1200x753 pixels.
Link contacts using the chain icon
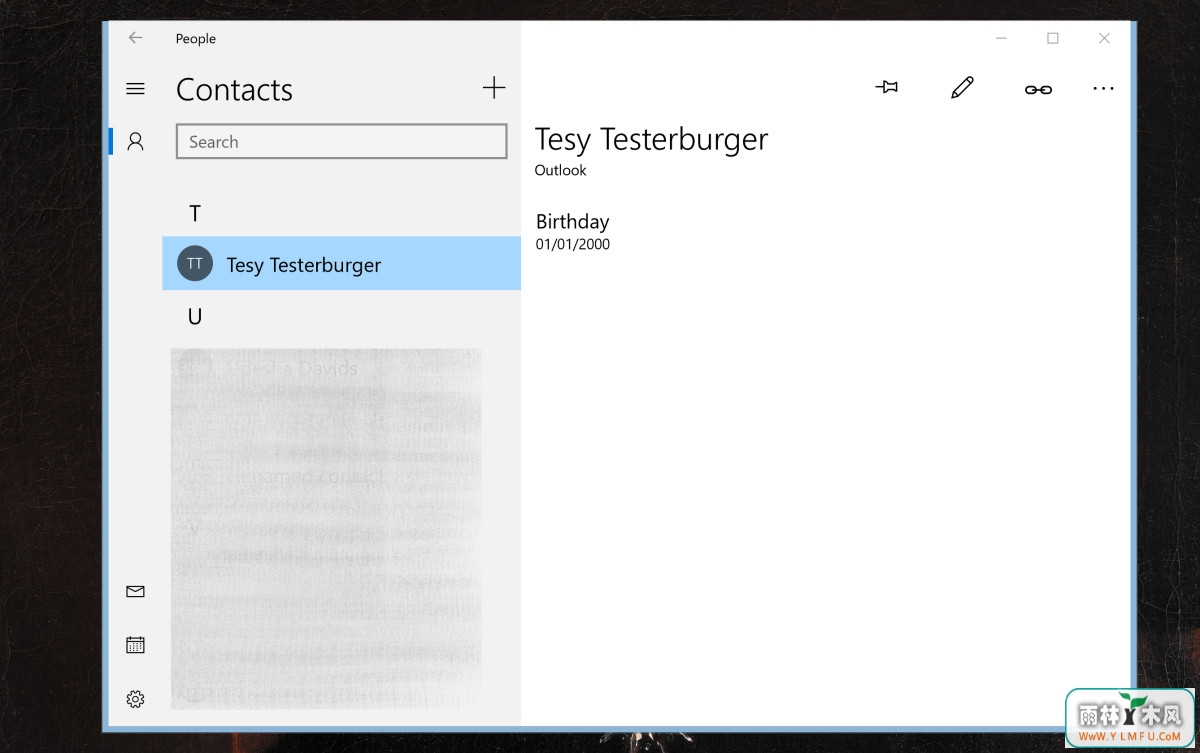tap(1038, 89)
